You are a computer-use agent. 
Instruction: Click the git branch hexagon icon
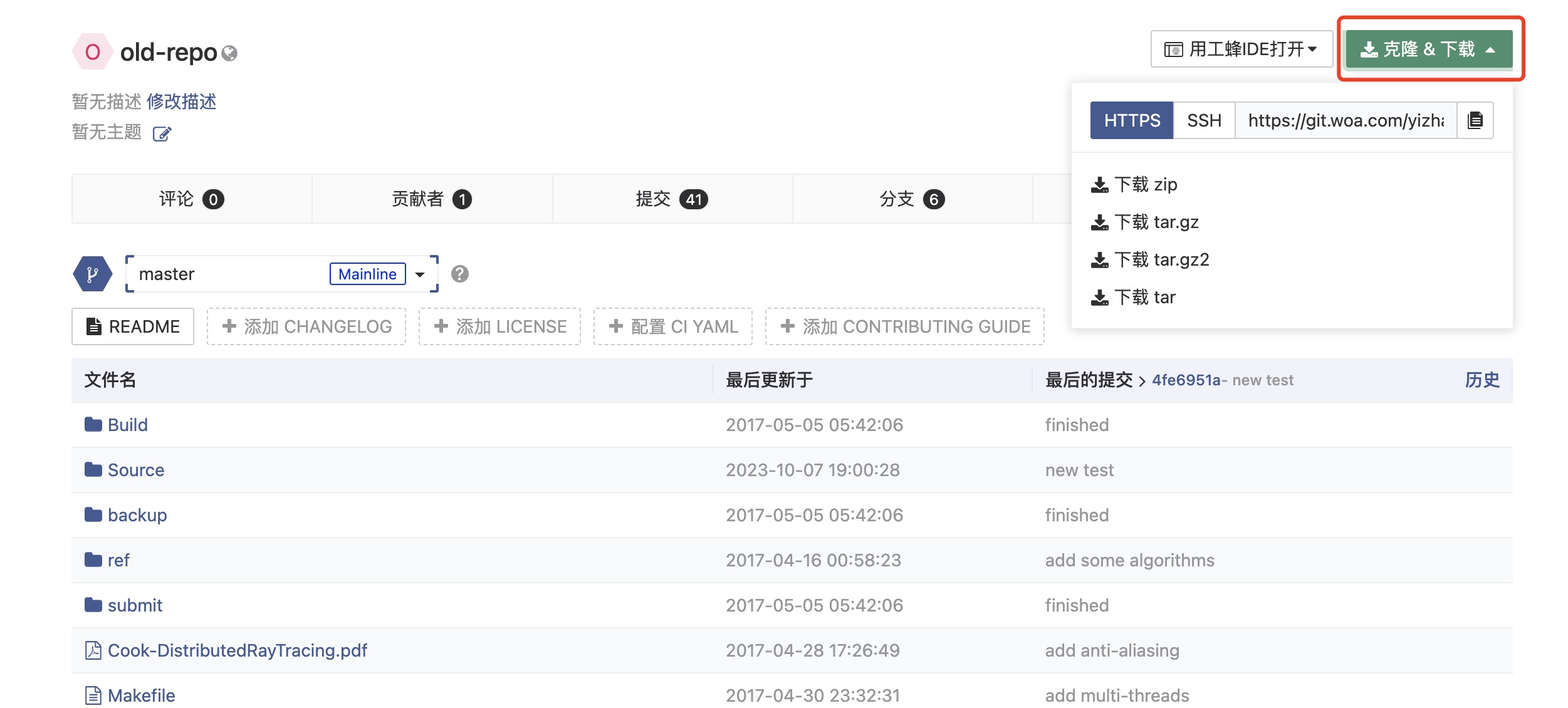[x=92, y=274]
